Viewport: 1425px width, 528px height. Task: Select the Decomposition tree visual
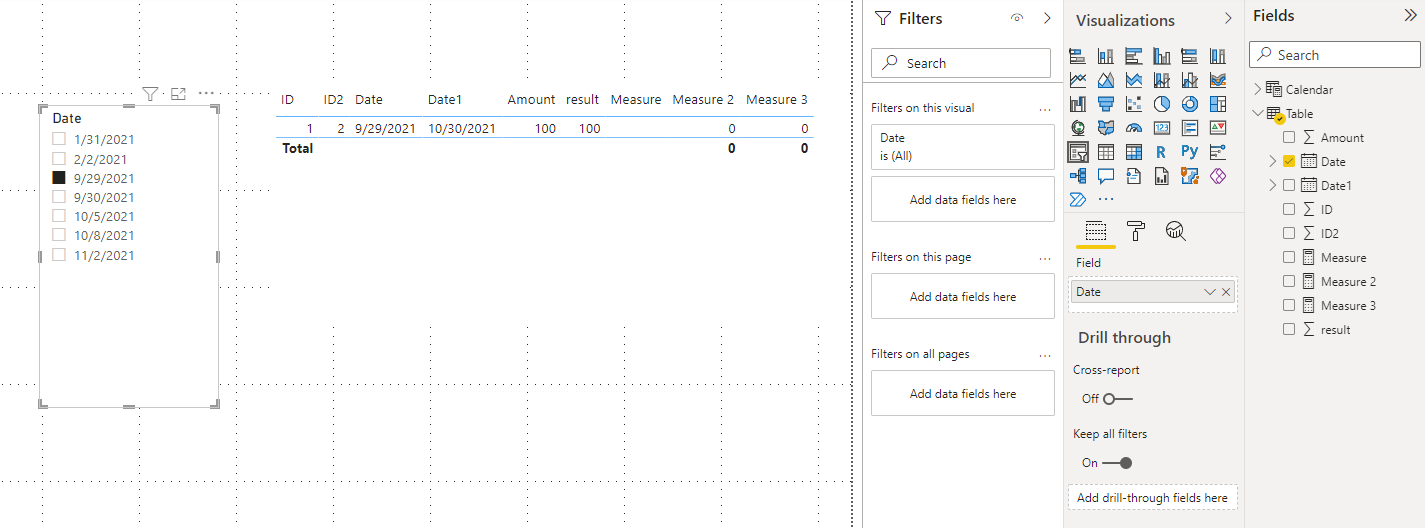[x=1078, y=176]
